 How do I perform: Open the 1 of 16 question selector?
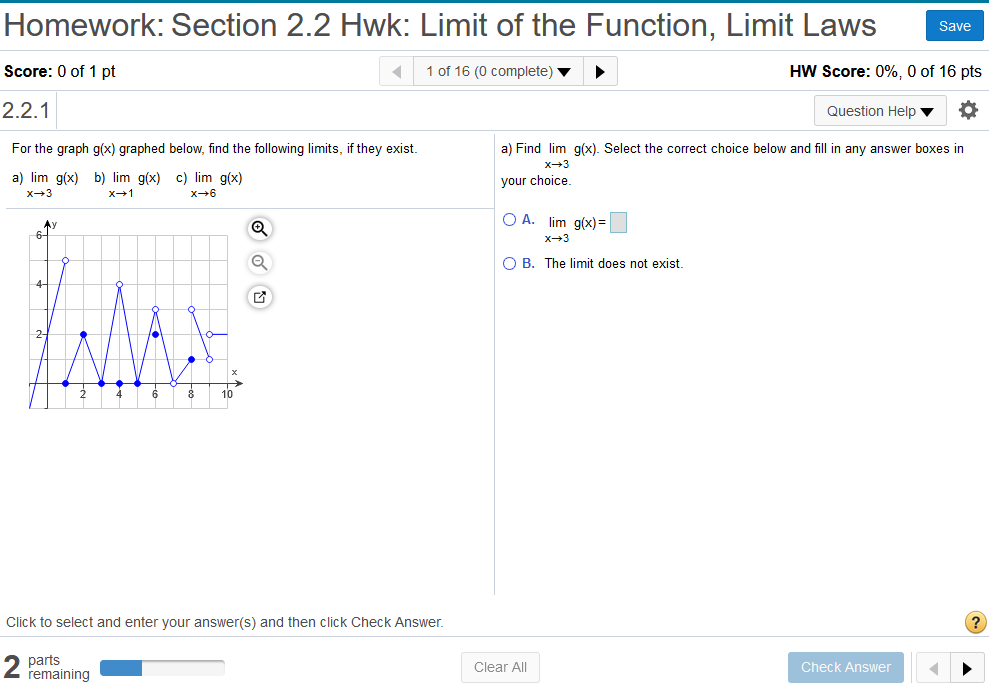click(490, 70)
